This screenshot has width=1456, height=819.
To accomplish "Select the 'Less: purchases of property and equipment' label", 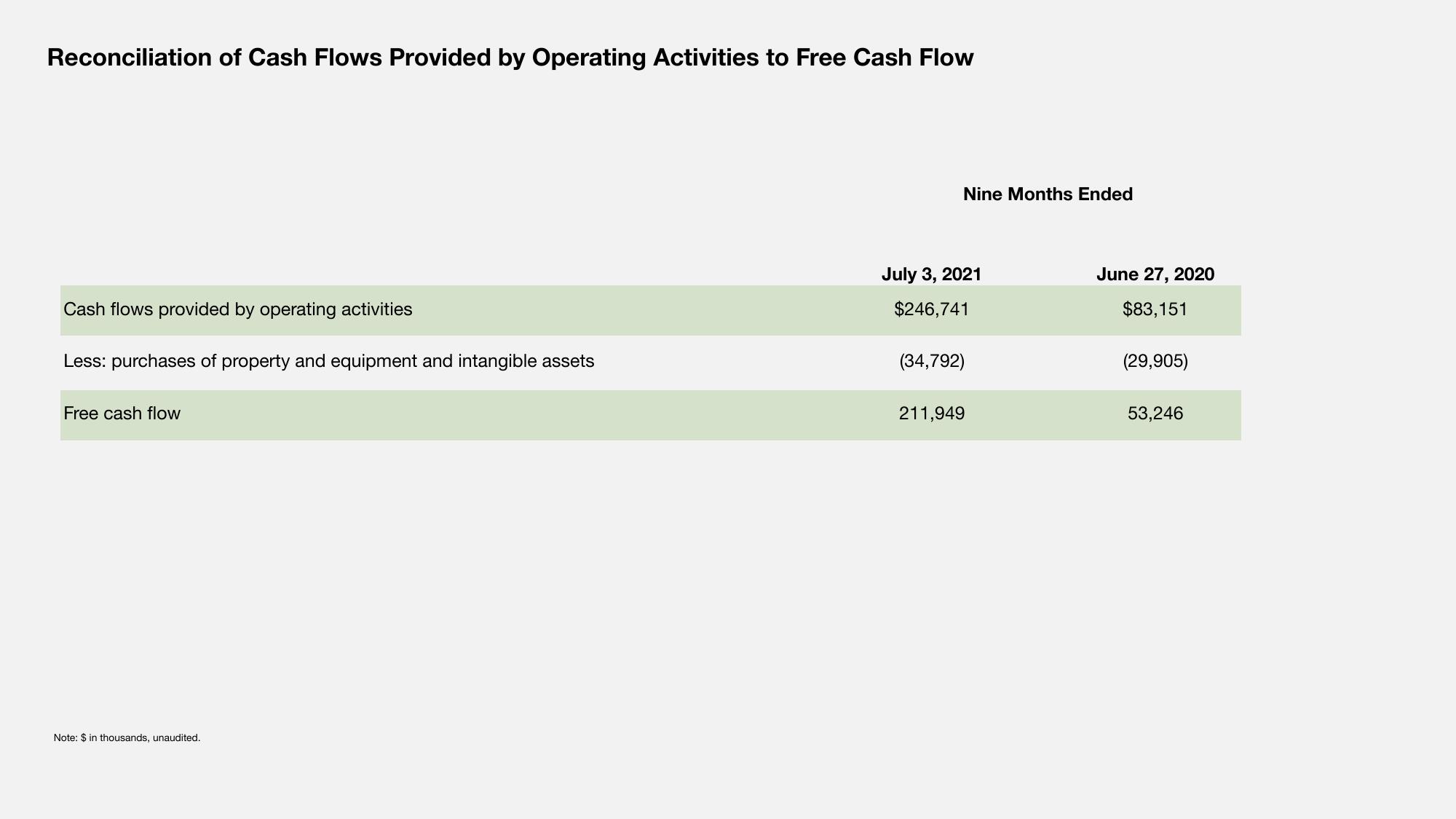I will [328, 361].
